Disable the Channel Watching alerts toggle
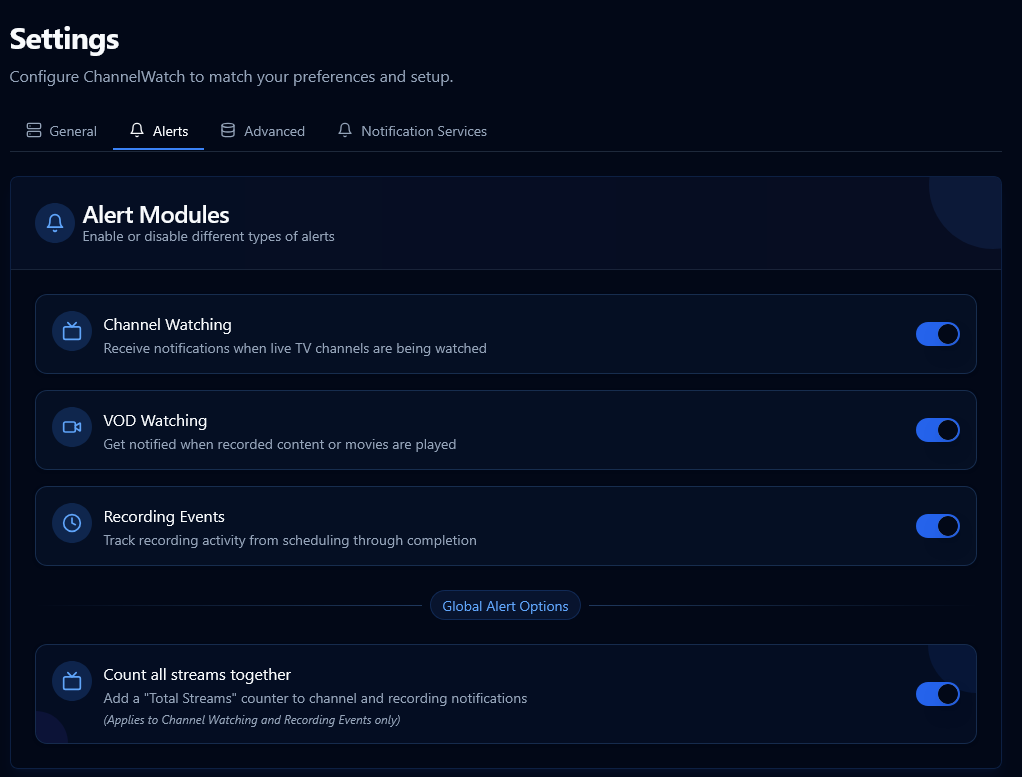The width and height of the screenshot is (1022, 777). coord(937,334)
